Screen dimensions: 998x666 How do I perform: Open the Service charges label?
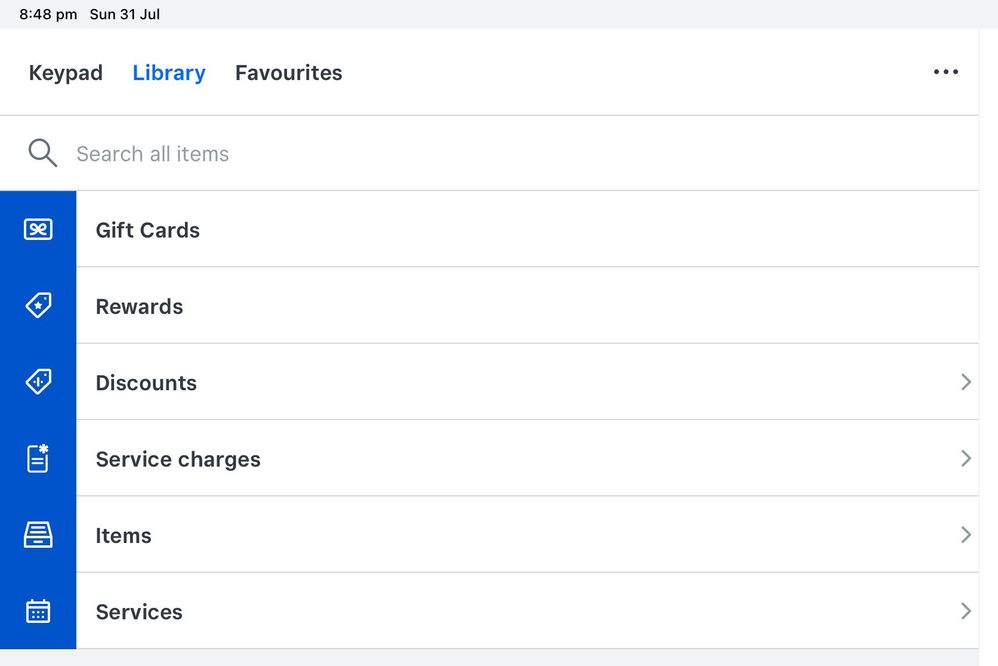click(178, 460)
